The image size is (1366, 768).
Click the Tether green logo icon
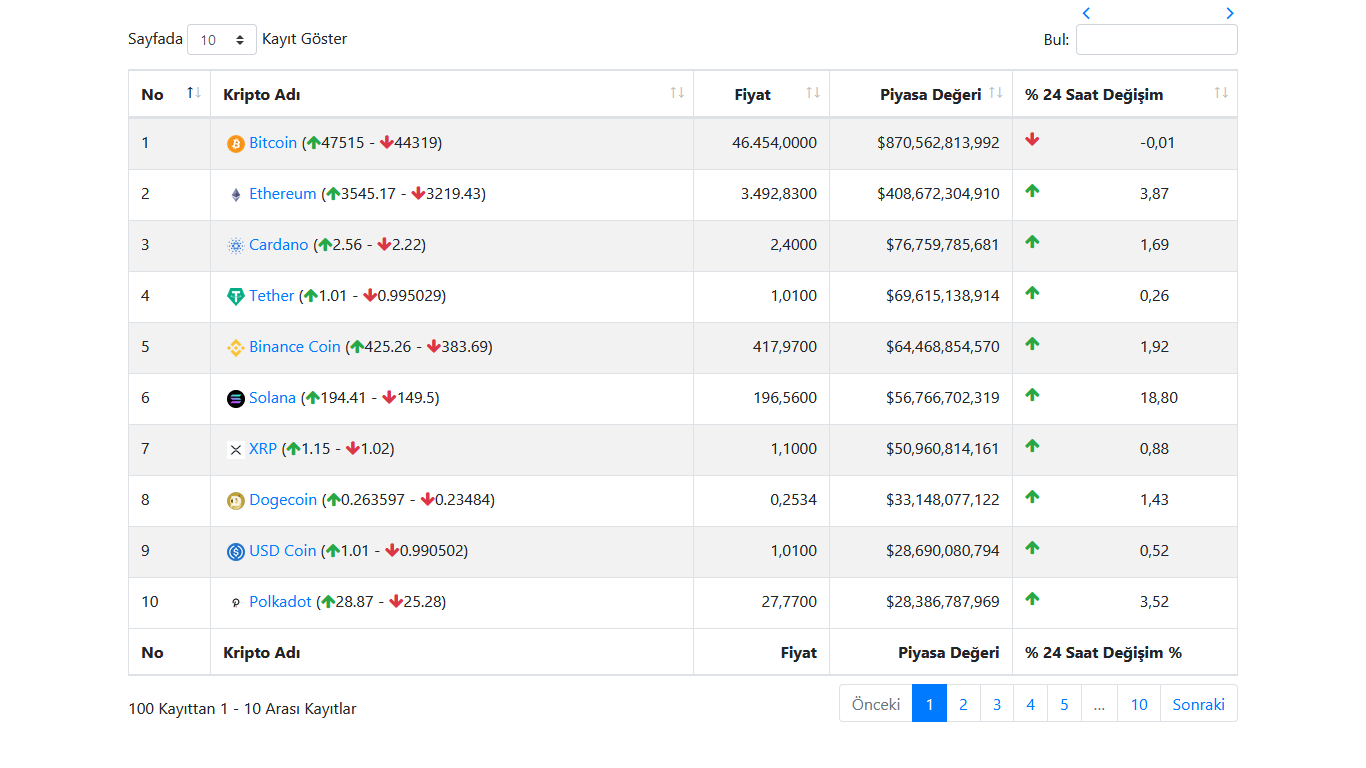tap(236, 297)
